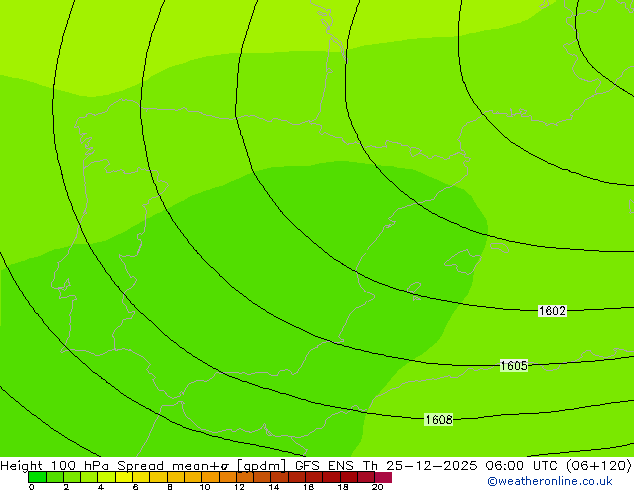Click the '[gpdm]' unit label
The image size is (634, 490).
(x=262, y=466)
